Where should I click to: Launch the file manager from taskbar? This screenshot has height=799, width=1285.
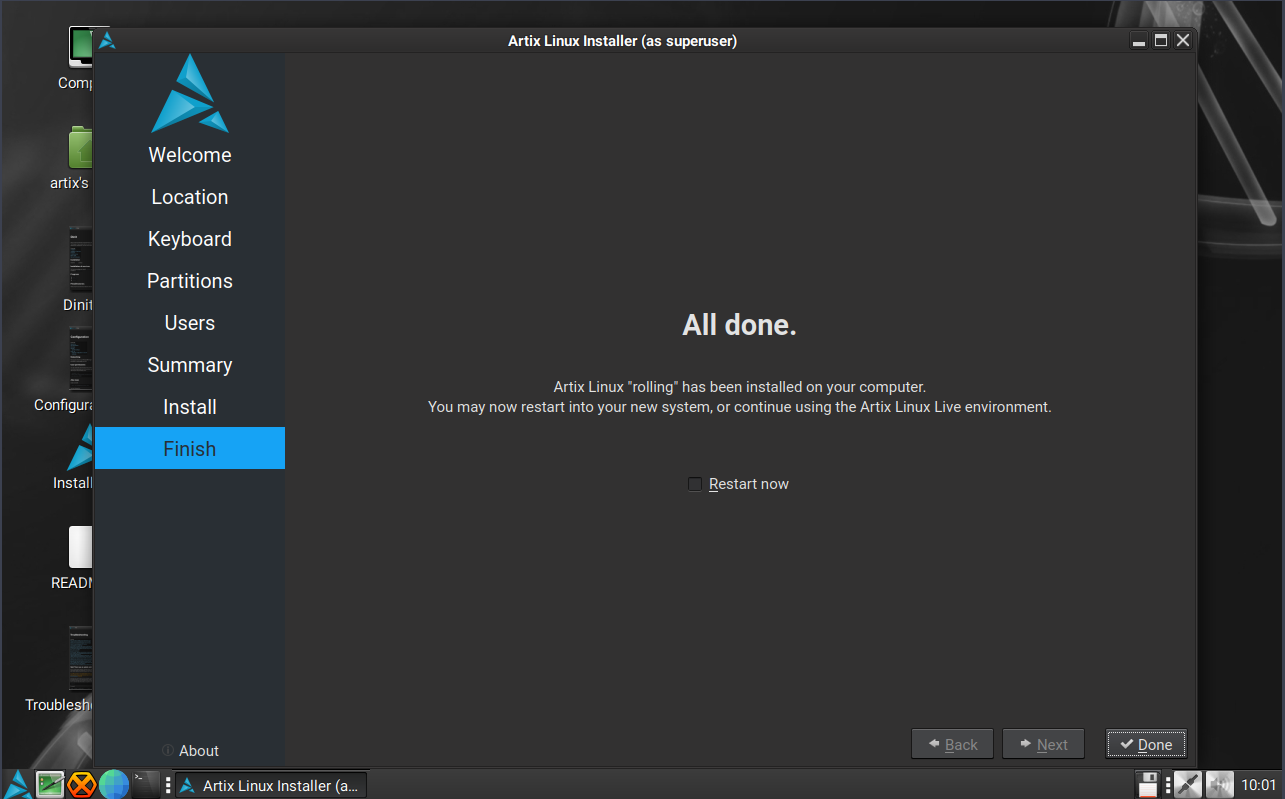[50, 785]
